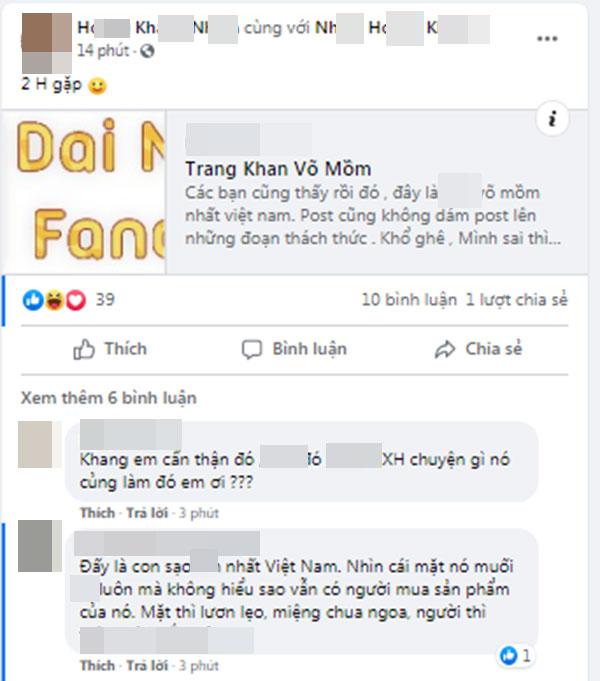Expand Xem thêm 6 bình luận
The height and width of the screenshot is (681, 600).
[x=109, y=398]
